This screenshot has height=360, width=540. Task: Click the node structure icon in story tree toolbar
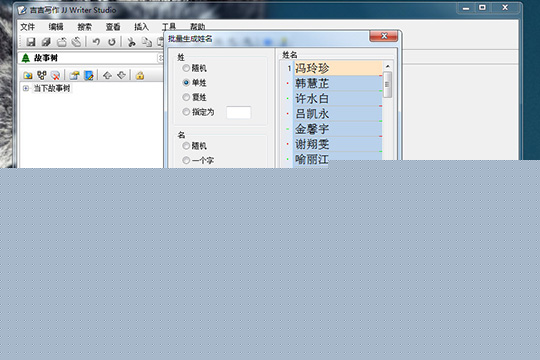42,75
